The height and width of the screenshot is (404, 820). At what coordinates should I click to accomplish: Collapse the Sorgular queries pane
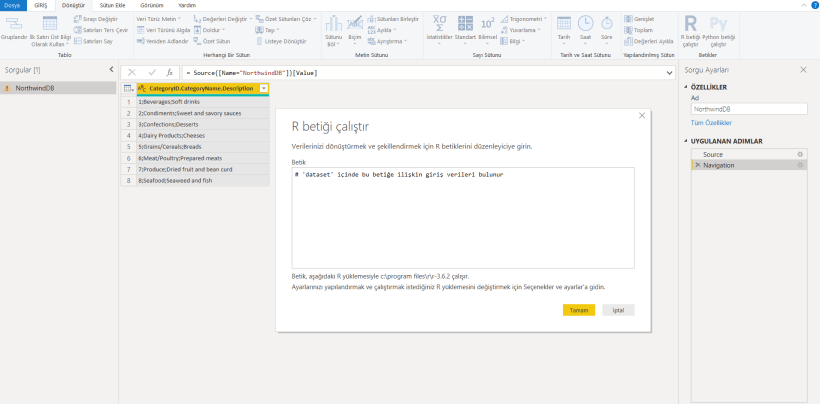click(x=111, y=70)
